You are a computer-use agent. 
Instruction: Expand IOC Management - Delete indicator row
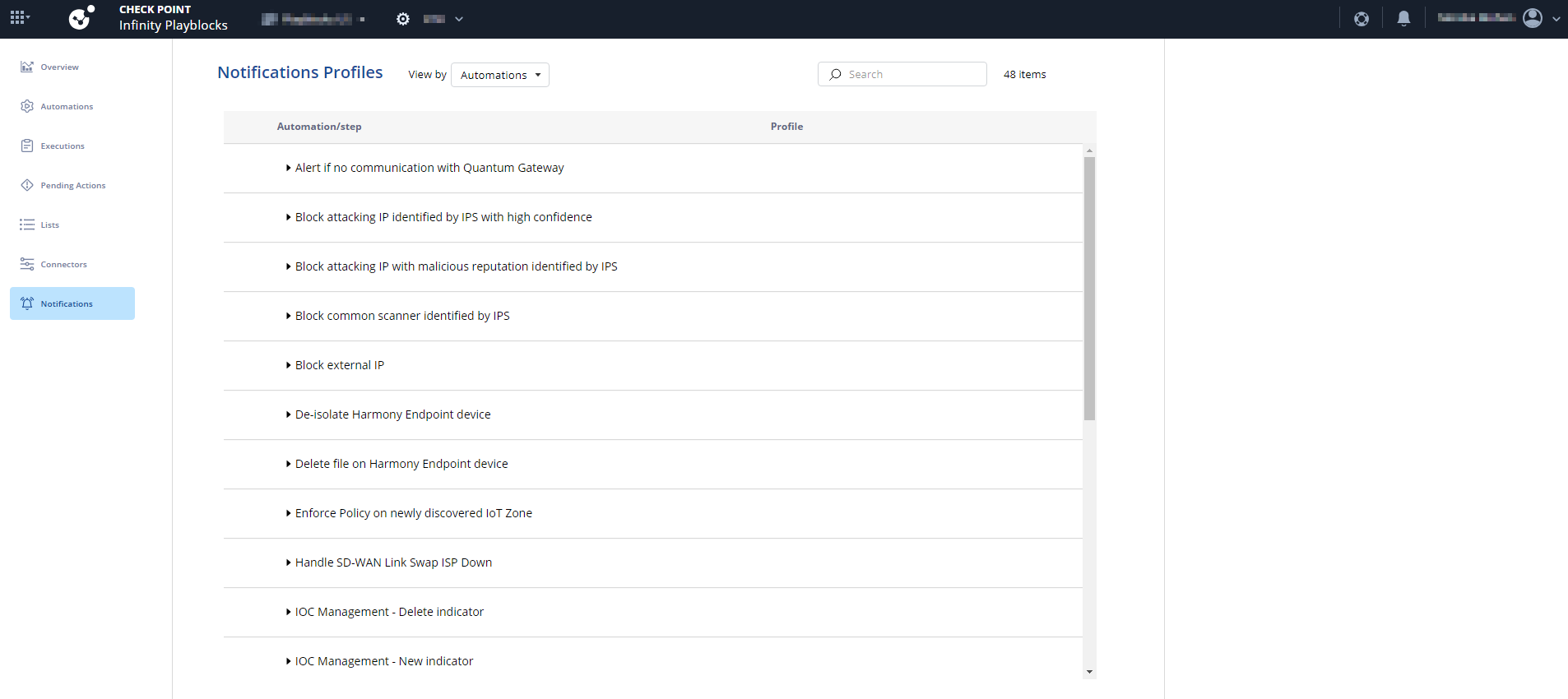tap(289, 612)
